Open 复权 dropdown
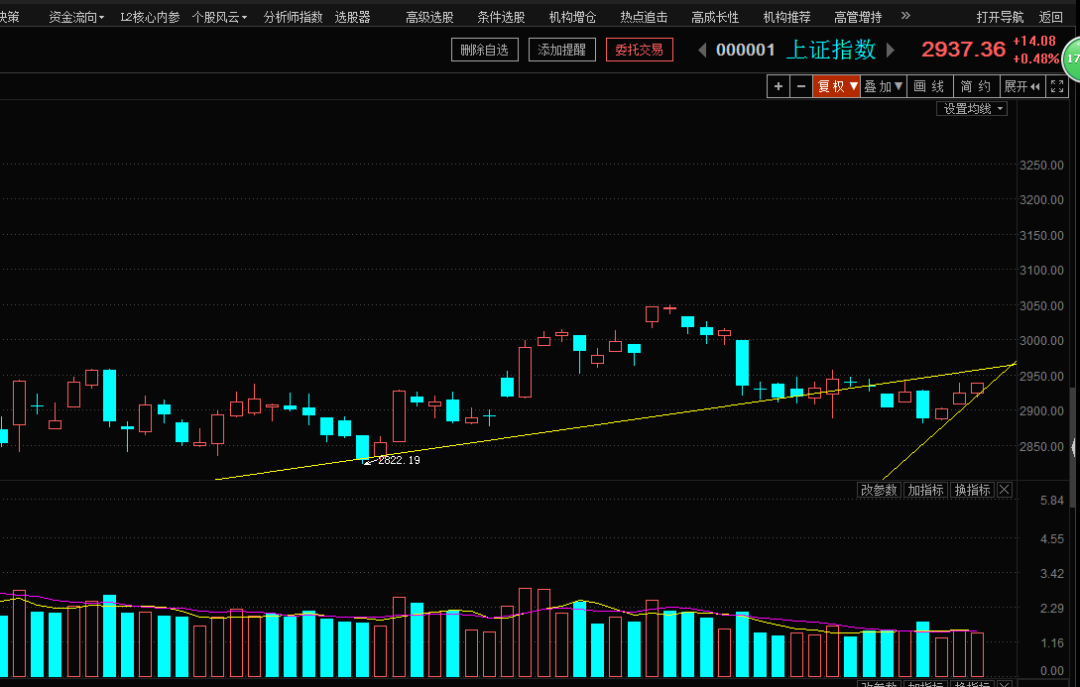The width and height of the screenshot is (1080, 687). 836,86
